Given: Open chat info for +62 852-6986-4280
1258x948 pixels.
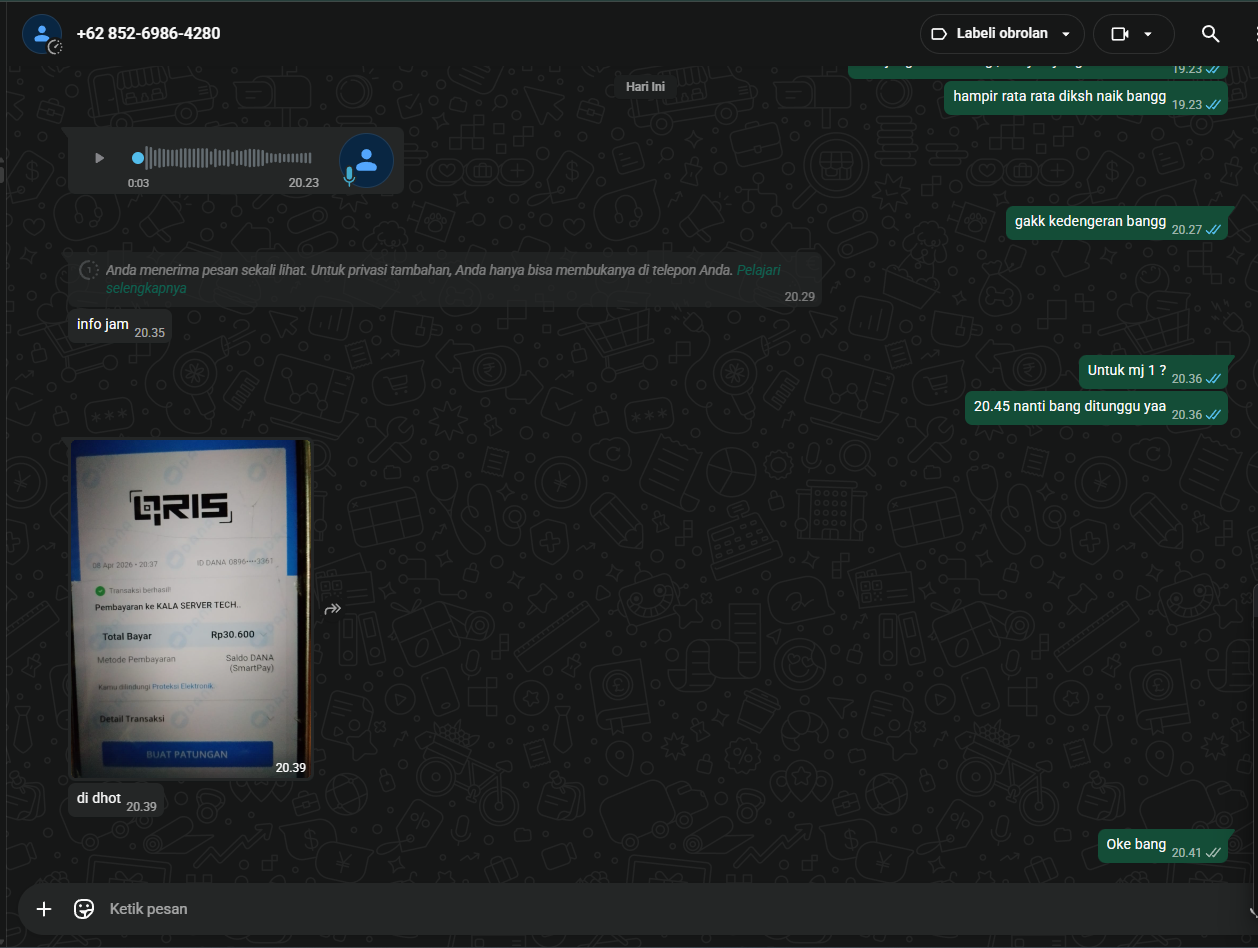Looking at the screenshot, I should tap(148, 34).
